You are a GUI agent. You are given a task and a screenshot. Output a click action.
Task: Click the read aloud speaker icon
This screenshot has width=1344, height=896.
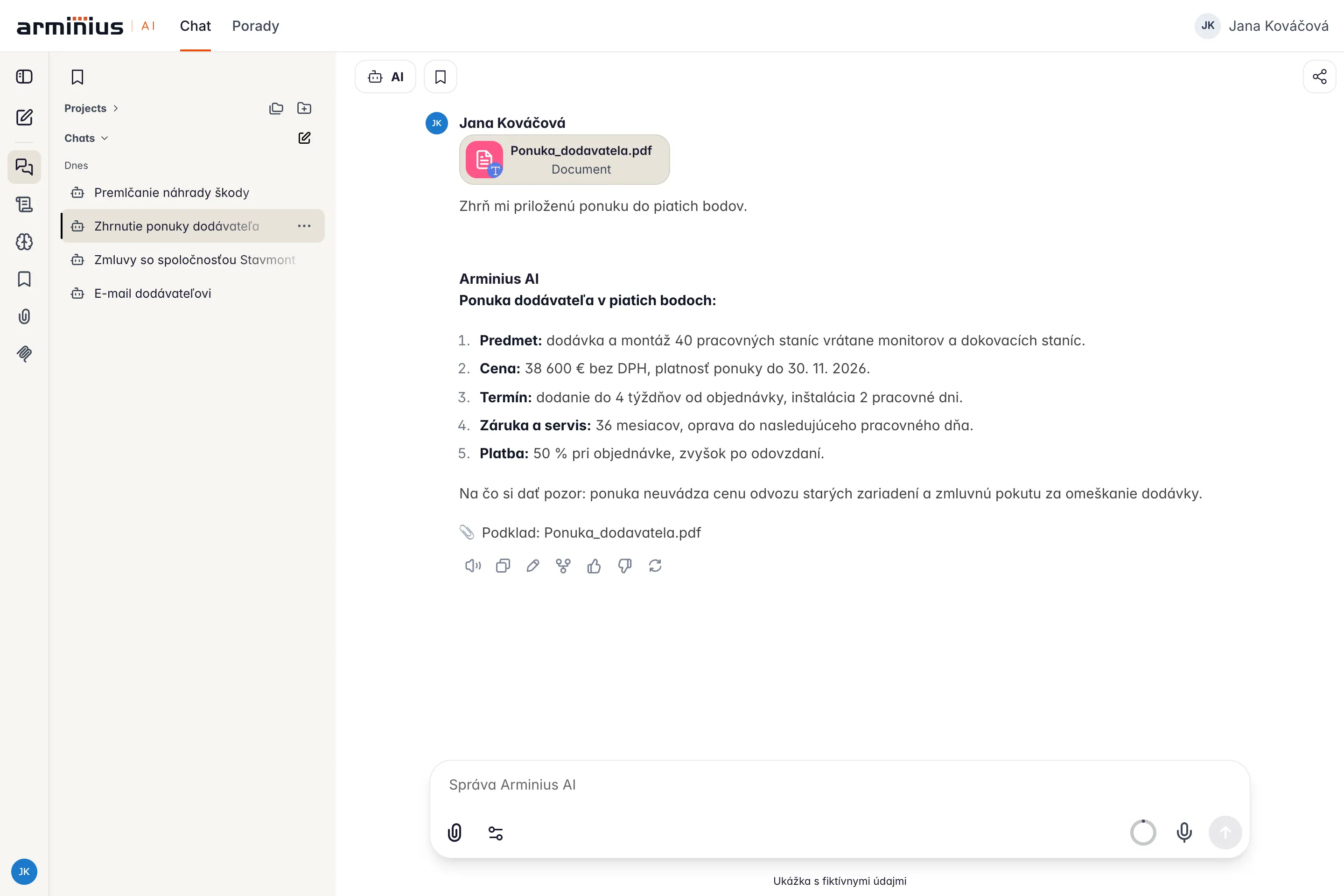click(473, 566)
